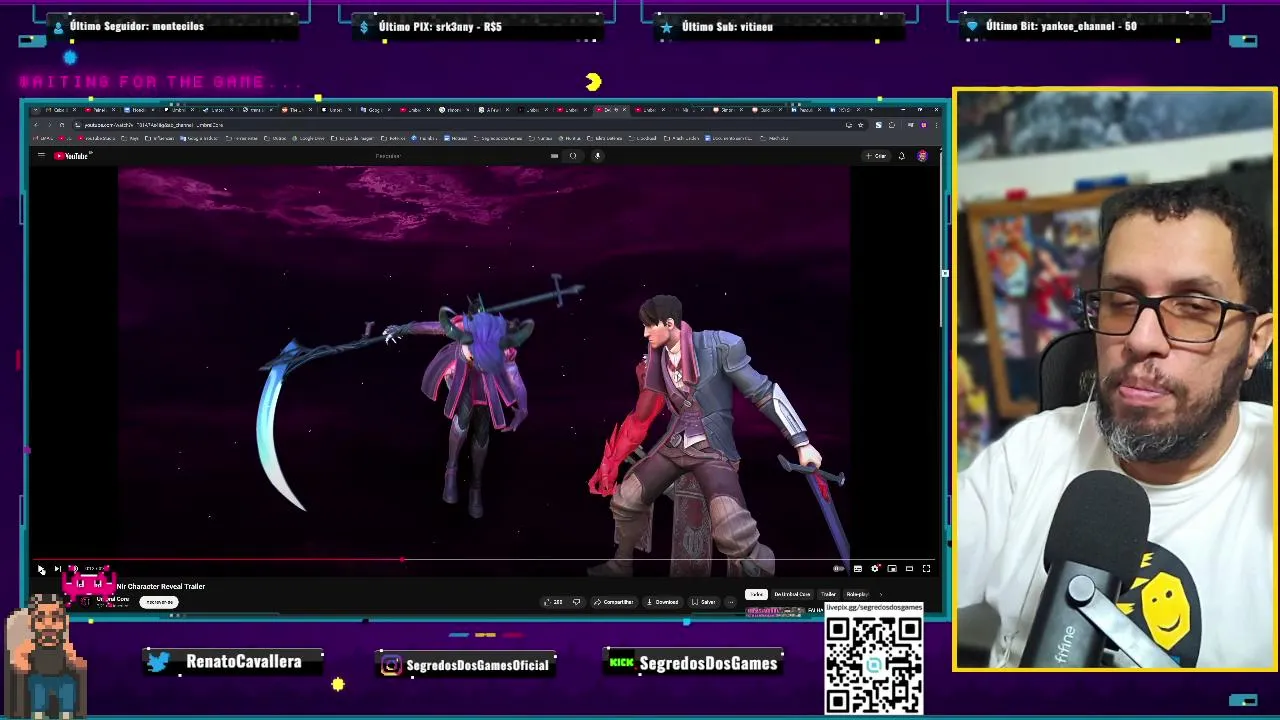Viewport: 1280px width, 720px height.
Task: Toggle subtitles with the captions button
Action: (x=857, y=568)
